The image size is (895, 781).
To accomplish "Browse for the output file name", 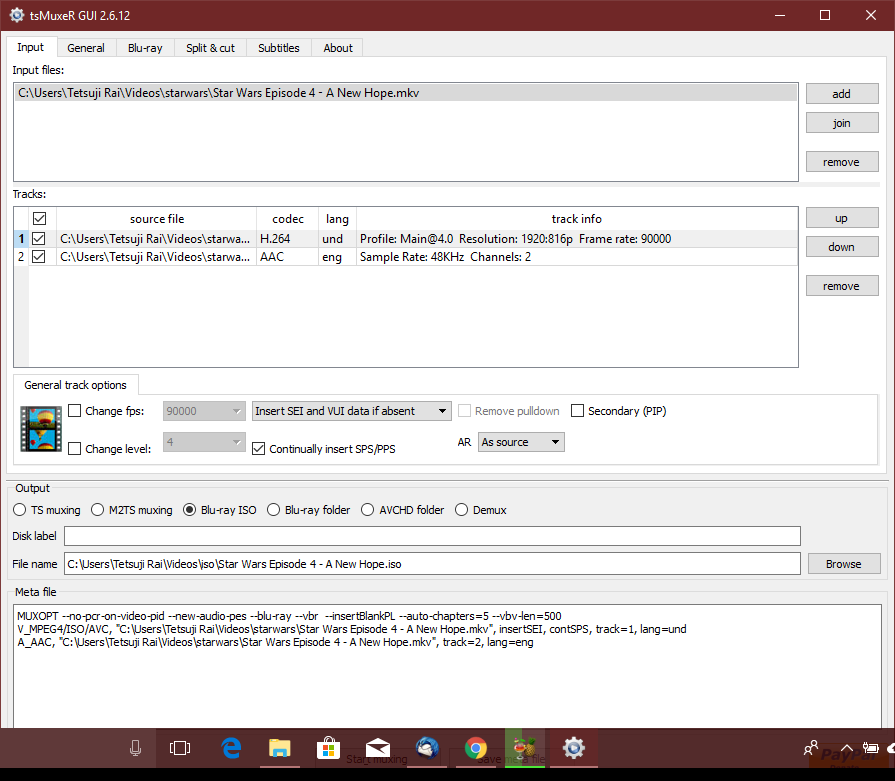I will coord(844,563).
